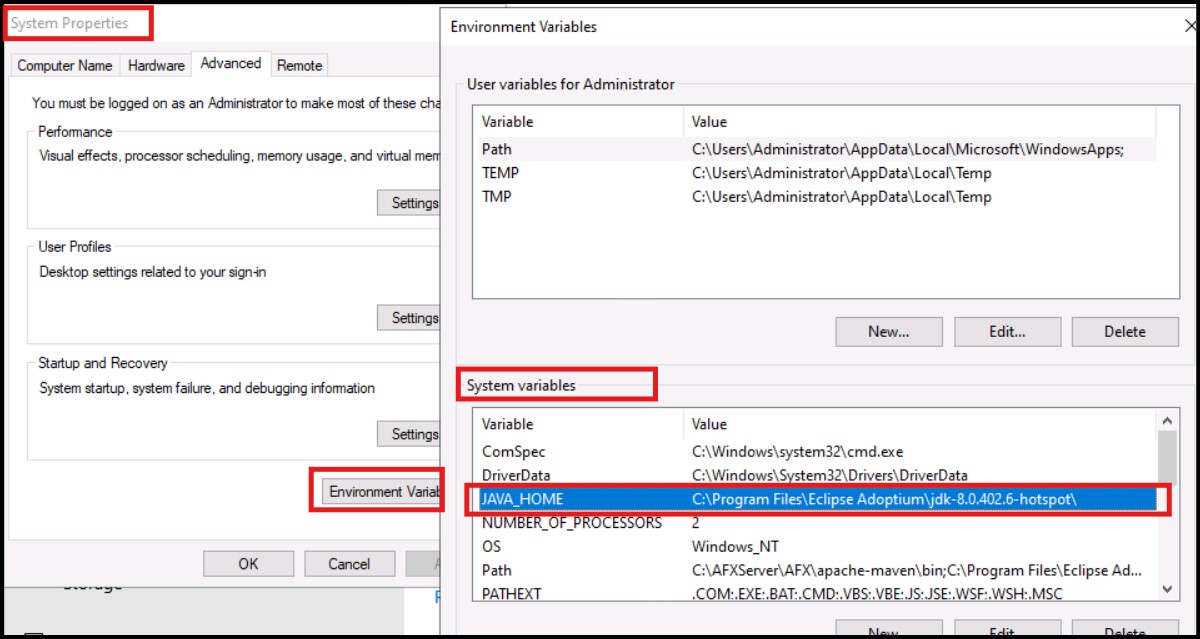Click Variable column header in user variables
The image size is (1200, 639).
tap(578, 122)
